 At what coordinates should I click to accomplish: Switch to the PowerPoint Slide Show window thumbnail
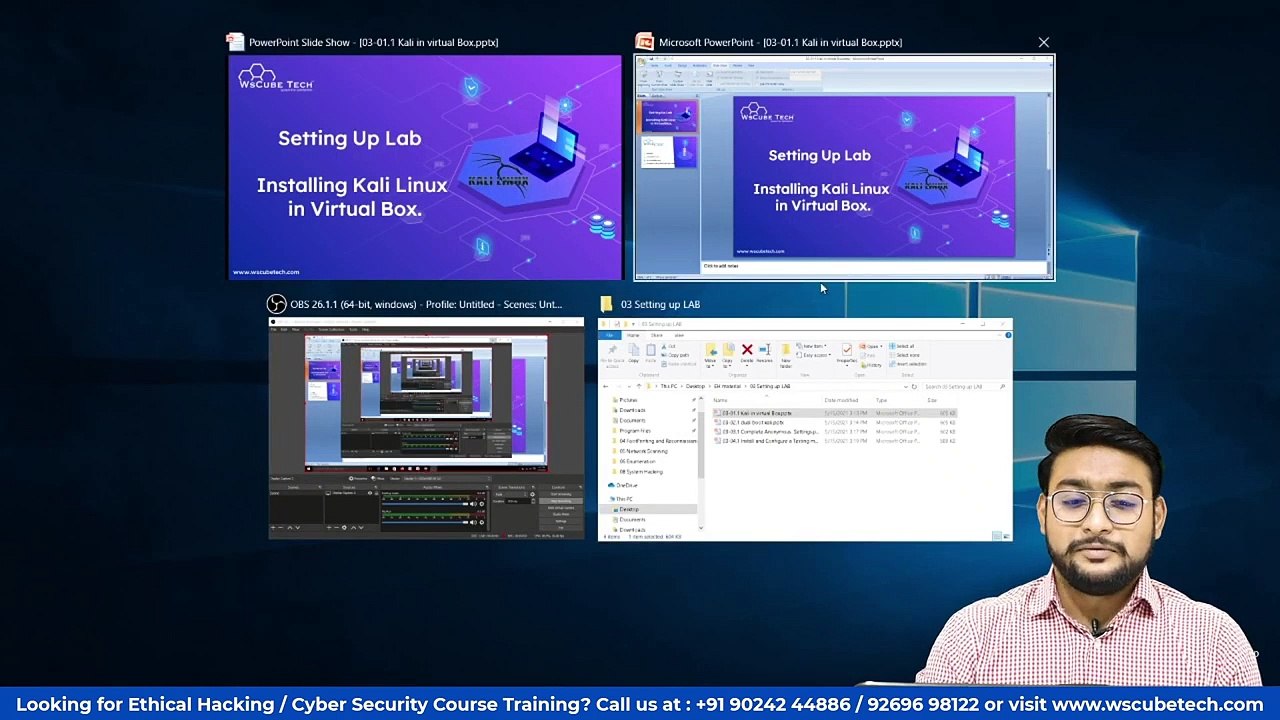(x=425, y=167)
